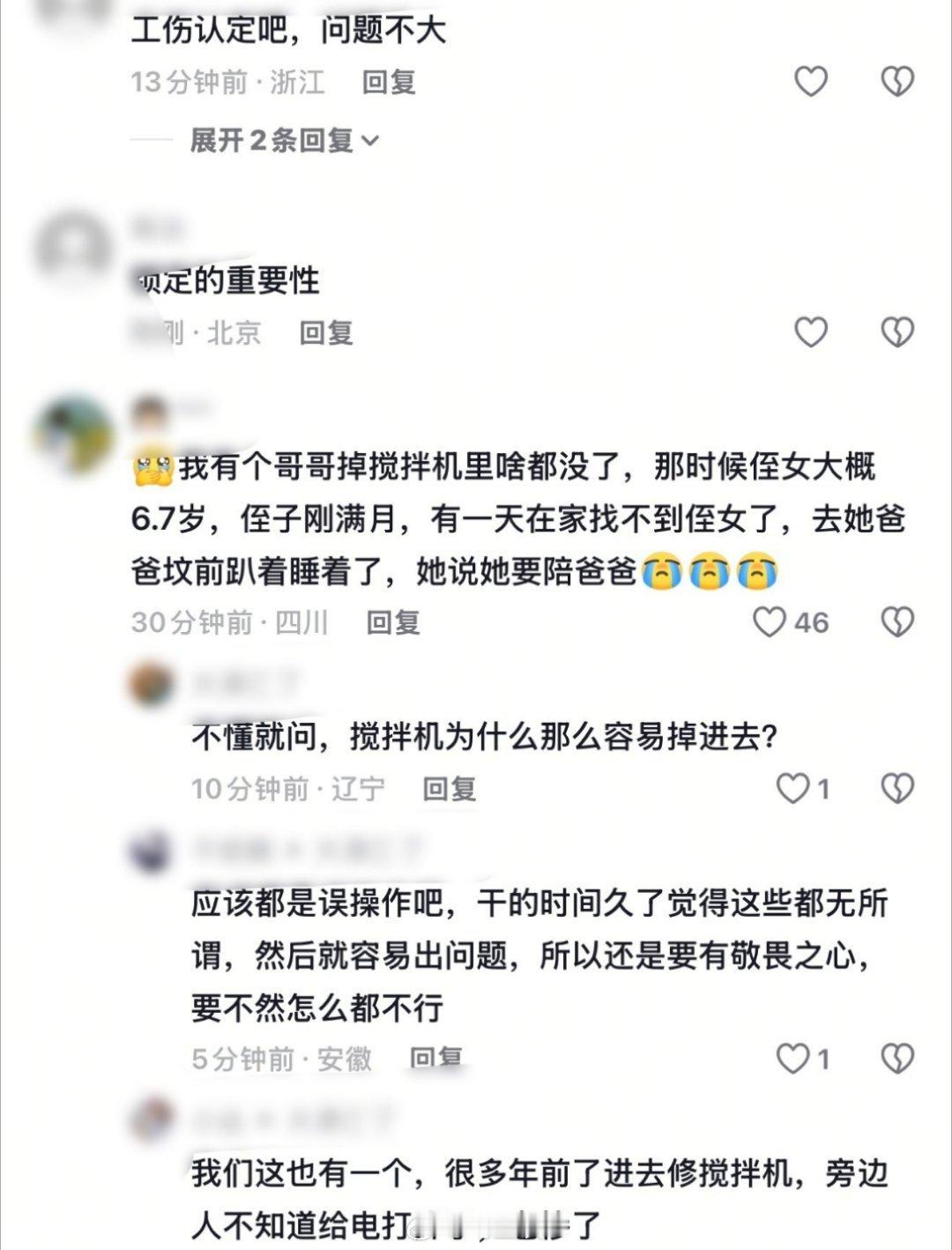Reply to the Beijing 重要性 comment
The height and width of the screenshot is (1250, 952).
(x=326, y=332)
